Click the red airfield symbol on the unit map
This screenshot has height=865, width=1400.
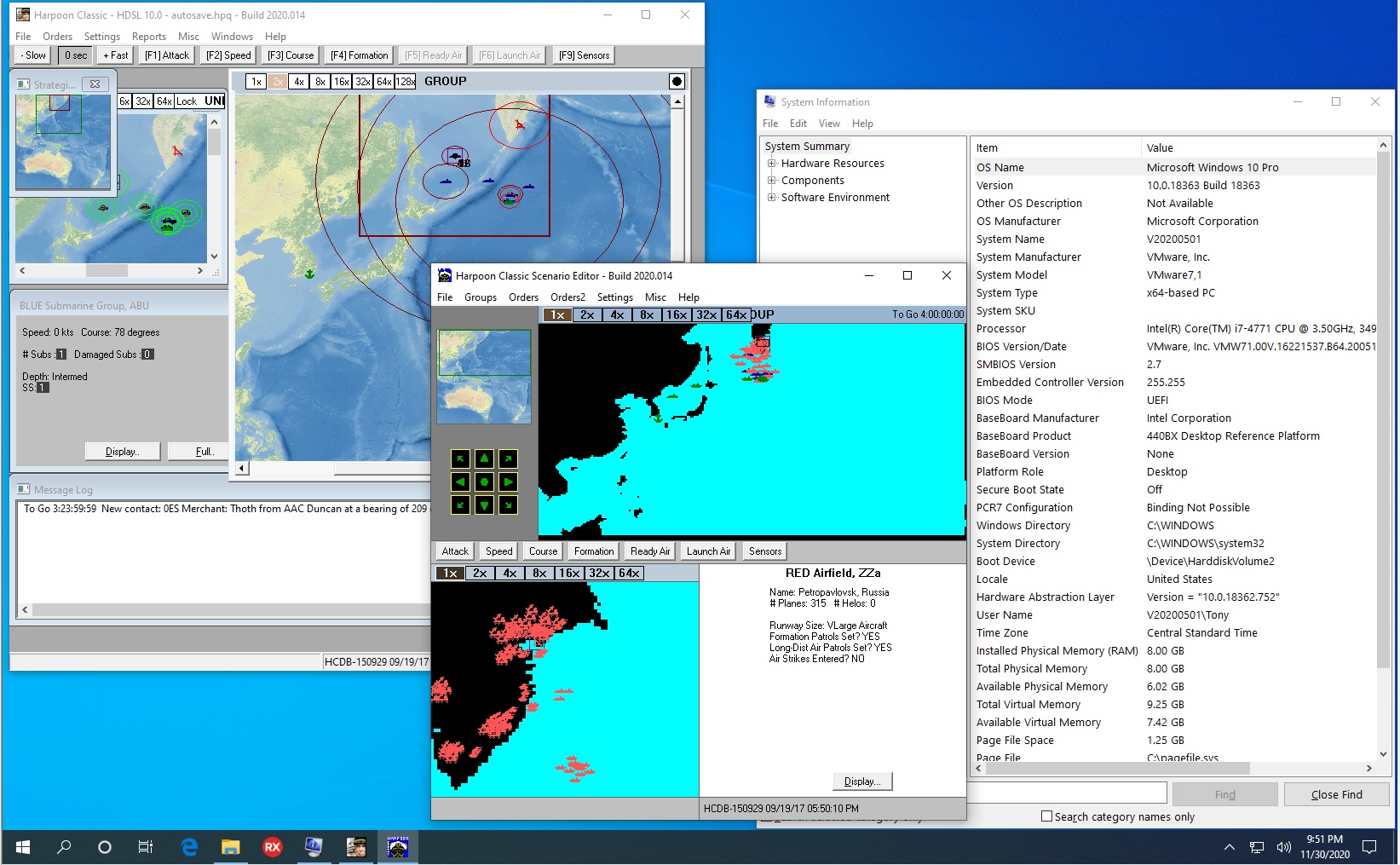(177, 152)
